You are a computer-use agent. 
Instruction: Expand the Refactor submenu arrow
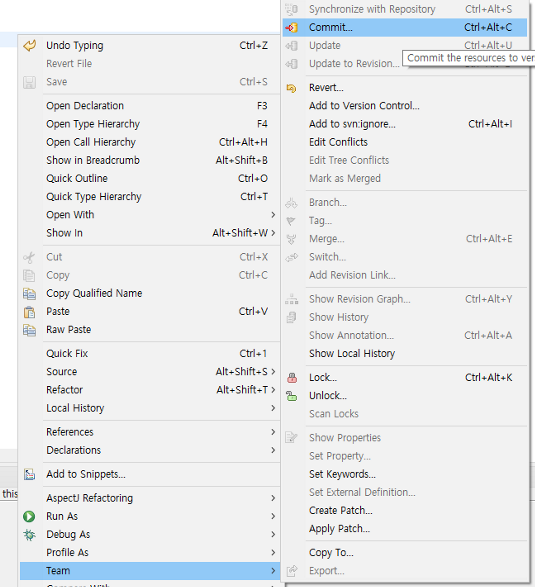(273, 390)
